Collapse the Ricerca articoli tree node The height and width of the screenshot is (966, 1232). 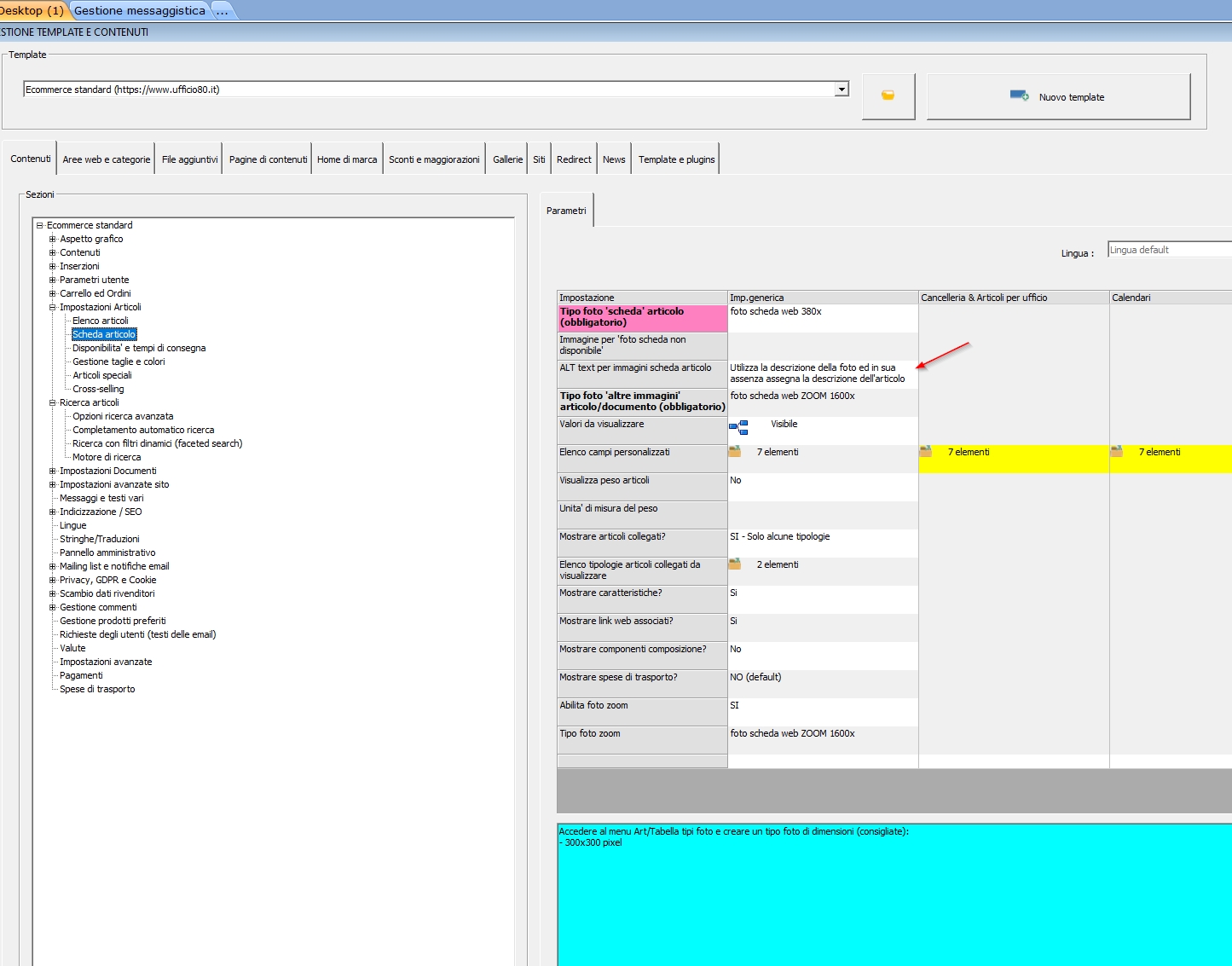(x=52, y=402)
